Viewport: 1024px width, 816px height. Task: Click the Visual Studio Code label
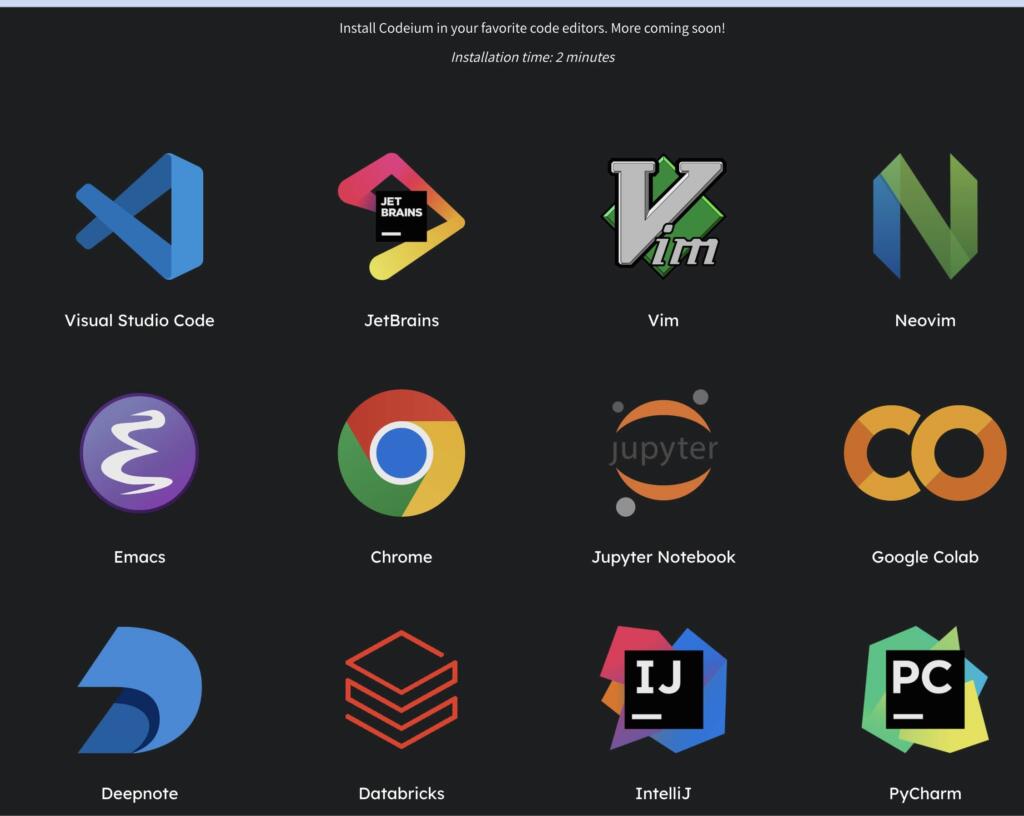(139, 320)
